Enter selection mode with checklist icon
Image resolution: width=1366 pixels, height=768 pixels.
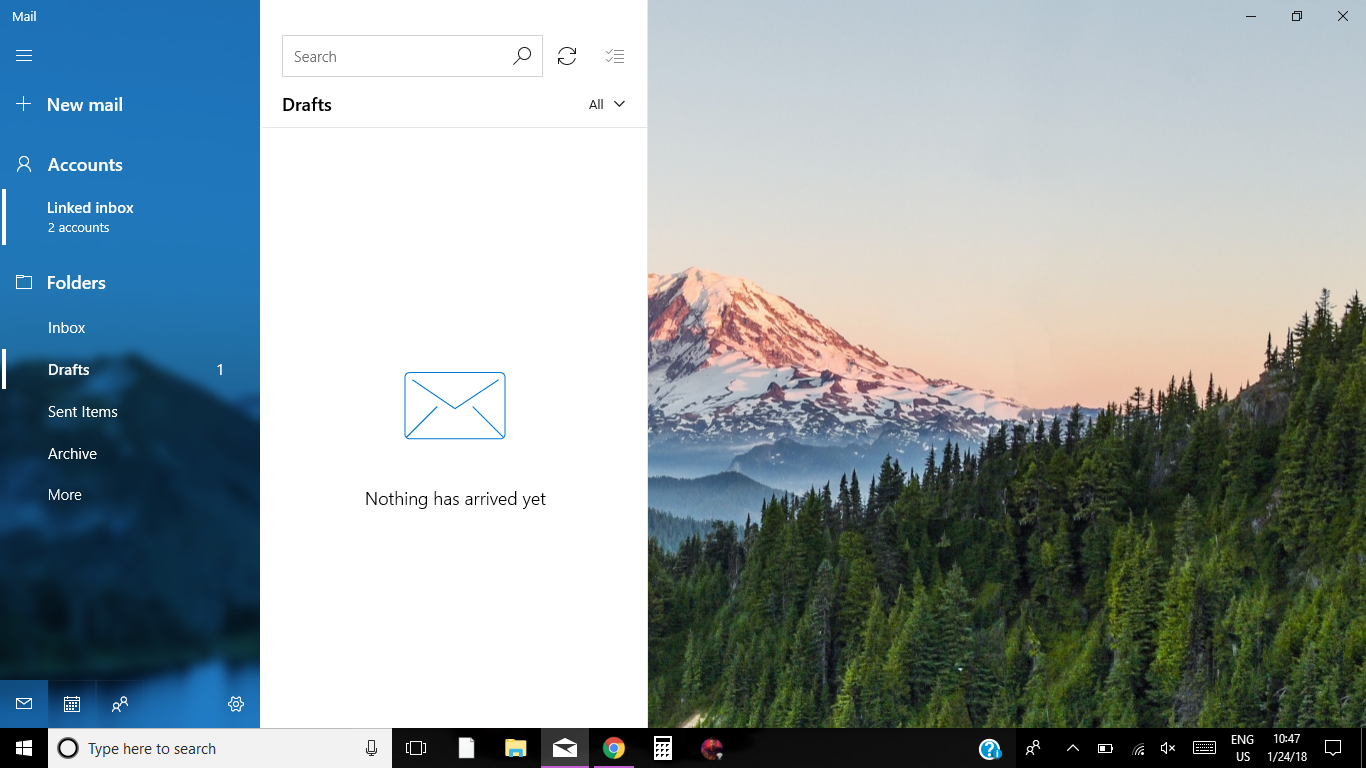click(615, 57)
